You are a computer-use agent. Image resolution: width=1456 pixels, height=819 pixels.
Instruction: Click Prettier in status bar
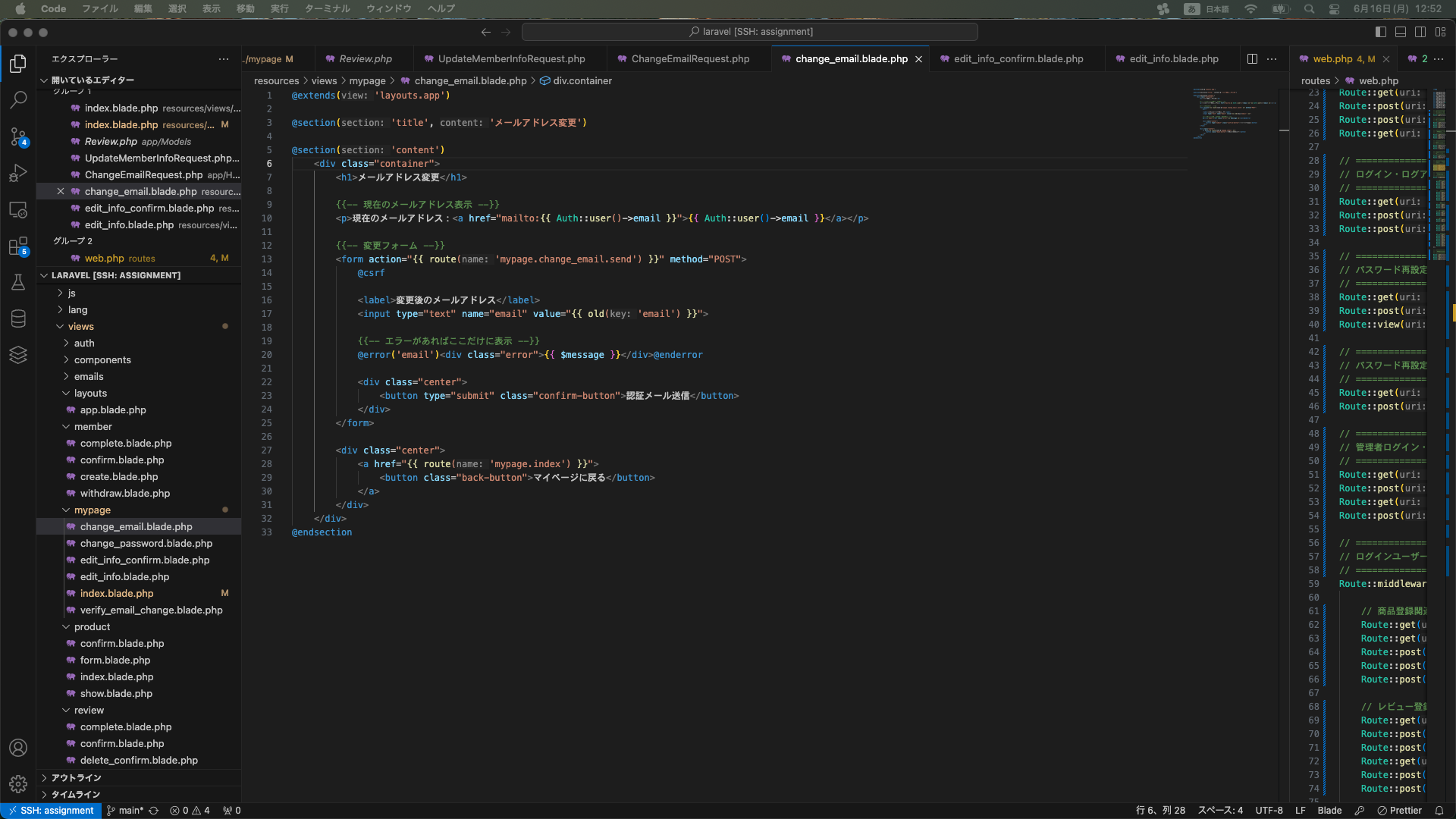(x=1399, y=811)
